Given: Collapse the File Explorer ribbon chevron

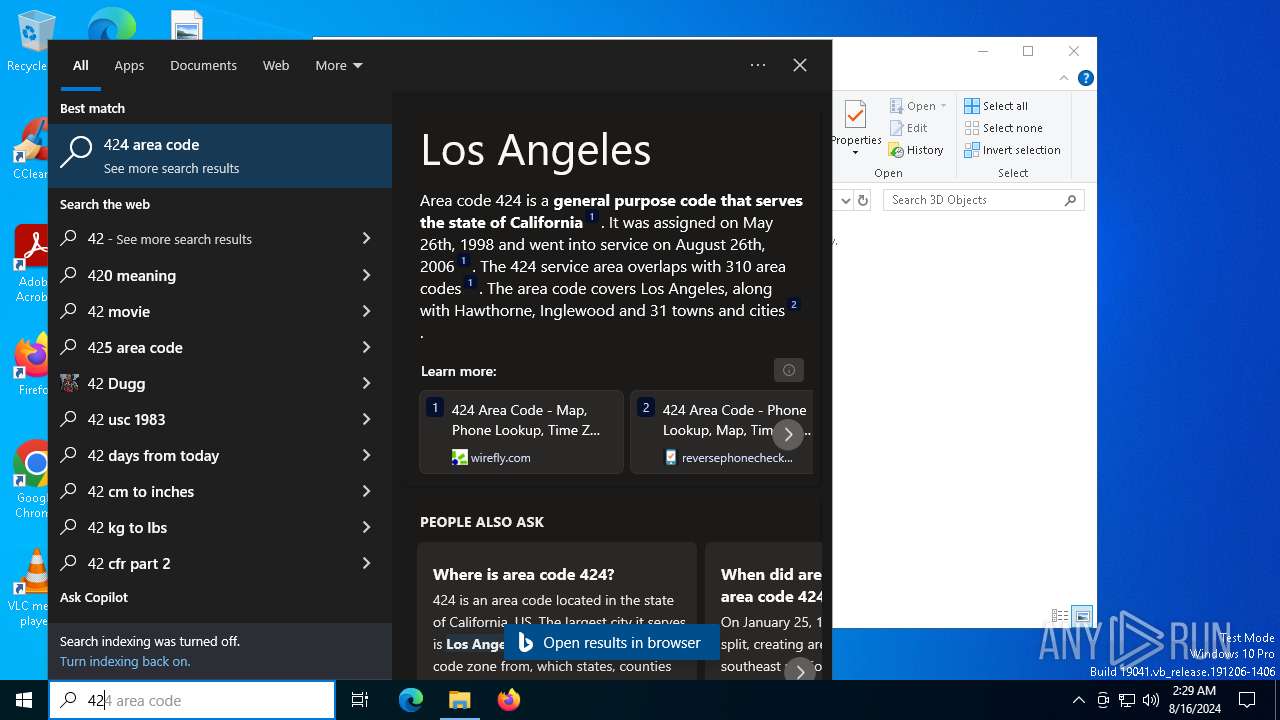Looking at the screenshot, I should pyautogui.click(x=1066, y=78).
